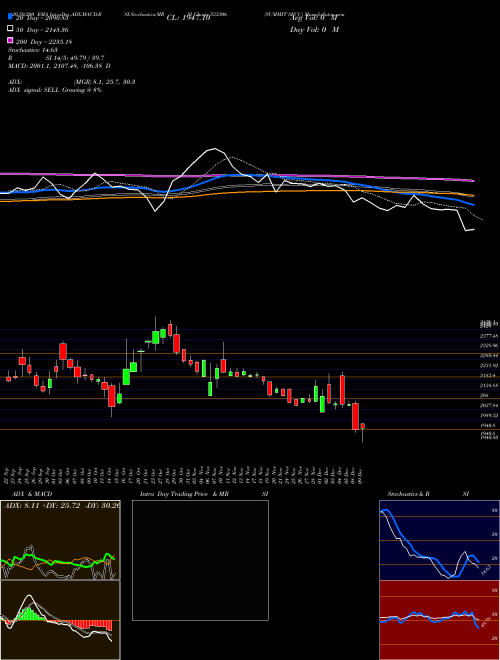
Task: Click the peak of the white line in top chart
Action: click(214, 149)
